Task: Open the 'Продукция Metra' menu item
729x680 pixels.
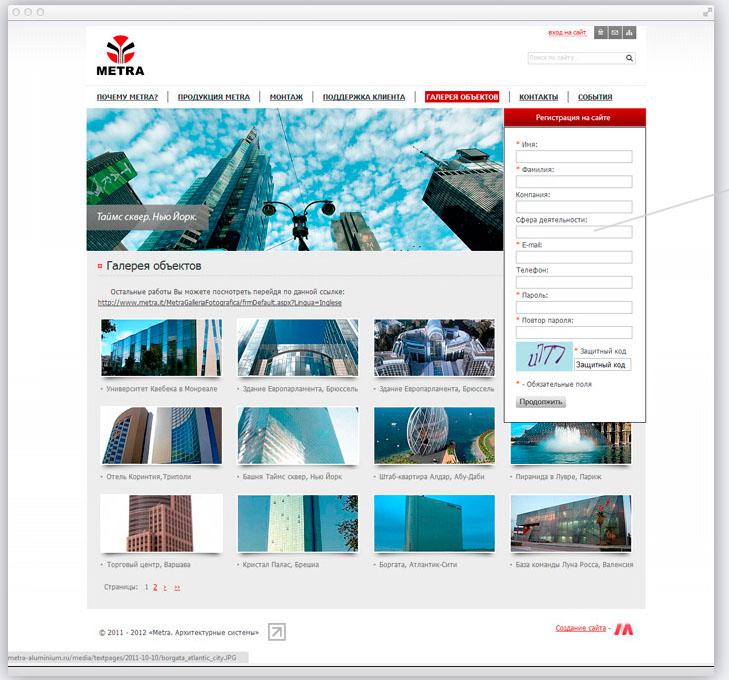Action: [214, 97]
